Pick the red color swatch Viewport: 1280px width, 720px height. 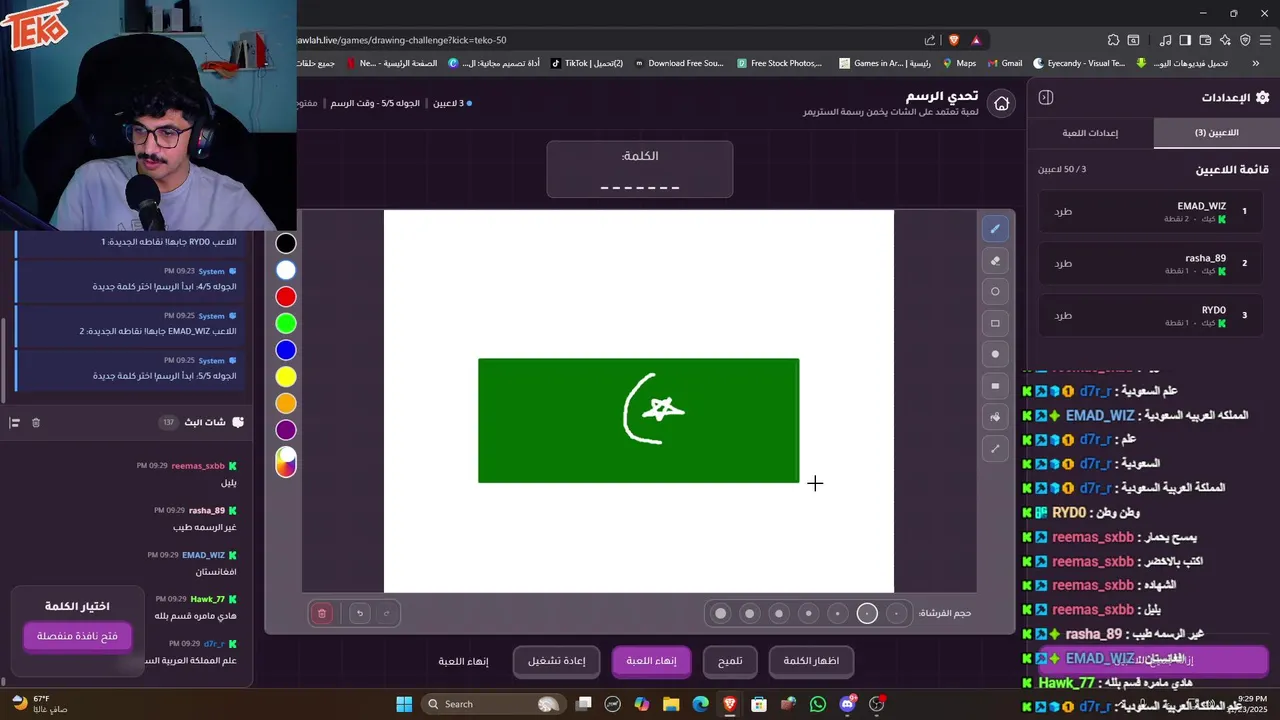pos(286,297)
